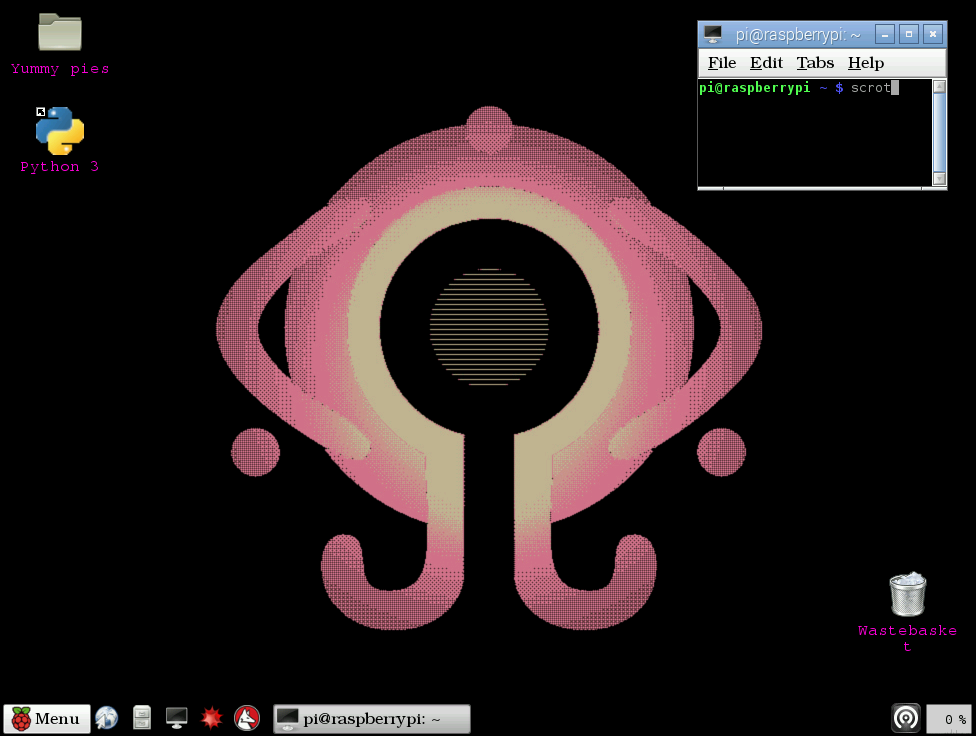
Task: Launch Terminal from the taskbar monitor icon
Action: (x=177, y=718)
